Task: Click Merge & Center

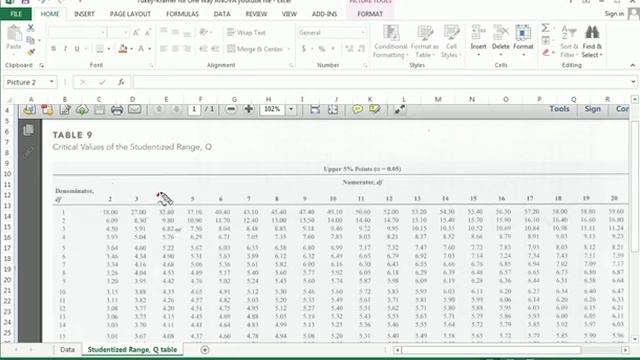Action: click(255, 49)
